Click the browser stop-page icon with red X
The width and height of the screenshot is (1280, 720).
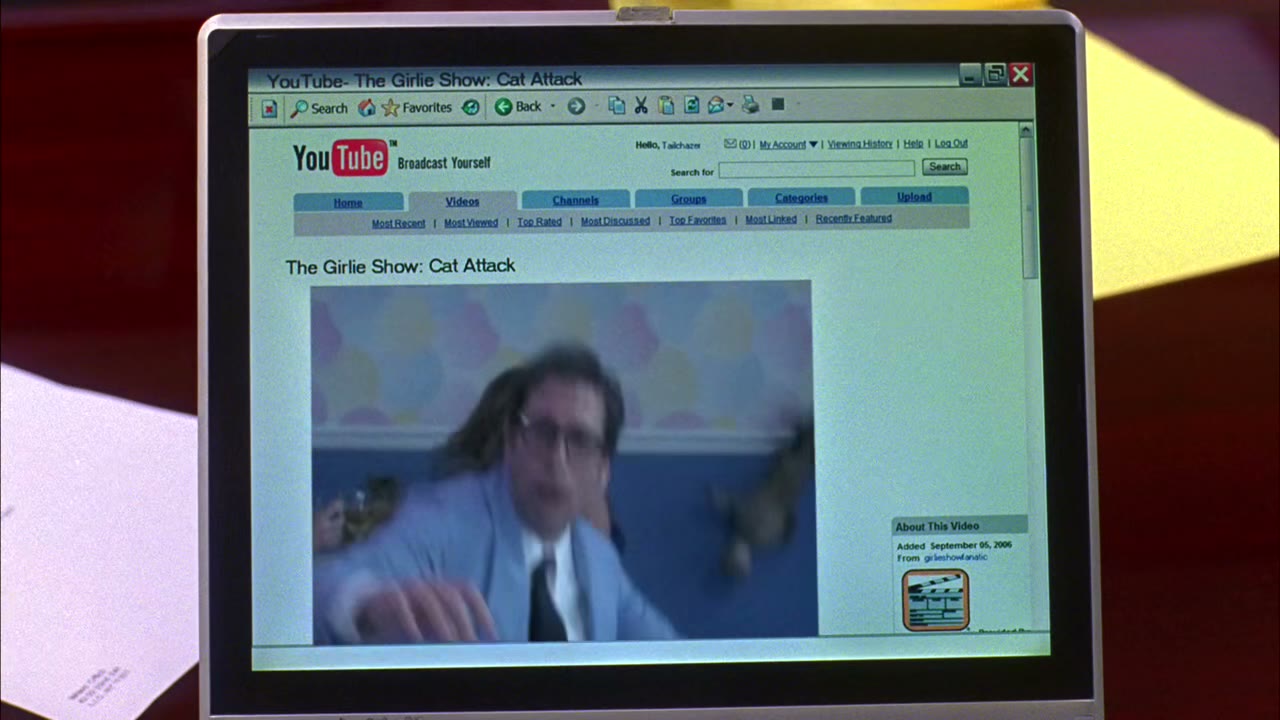[269, 108]
